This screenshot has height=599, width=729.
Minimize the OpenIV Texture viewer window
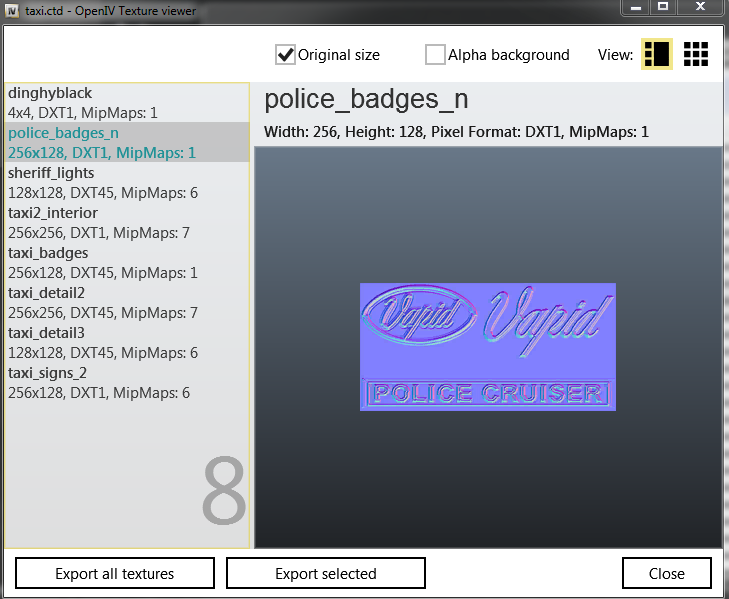(x=636, y=7)
